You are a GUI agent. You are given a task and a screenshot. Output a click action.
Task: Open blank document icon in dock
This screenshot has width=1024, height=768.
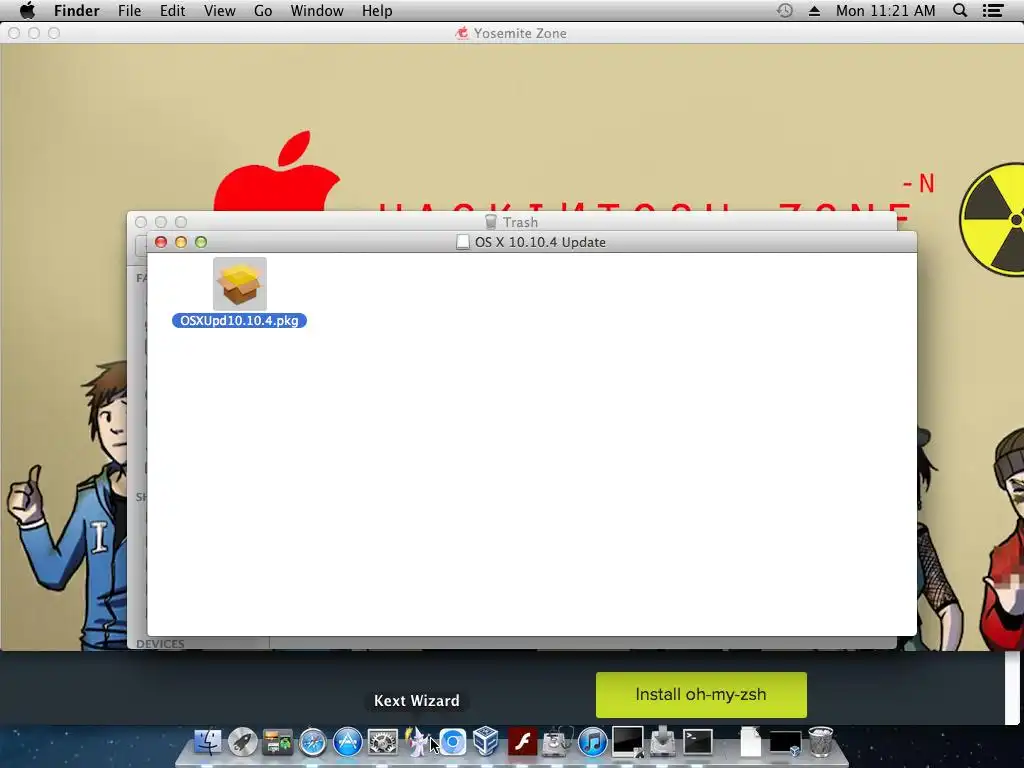coord(750,743)
